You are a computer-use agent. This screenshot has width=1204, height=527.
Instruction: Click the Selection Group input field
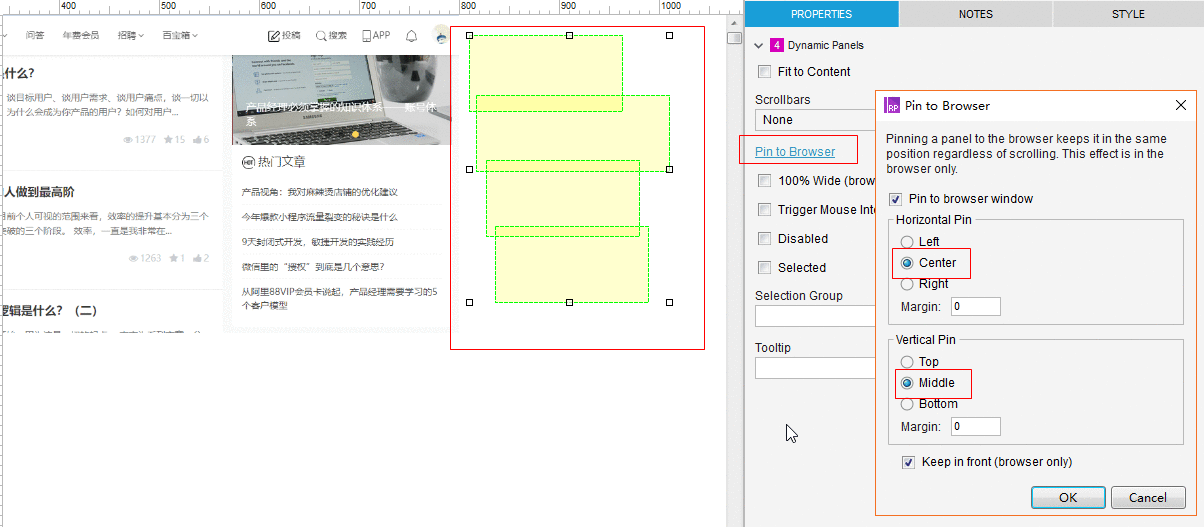pyautogui.click(x=815, y=316)
